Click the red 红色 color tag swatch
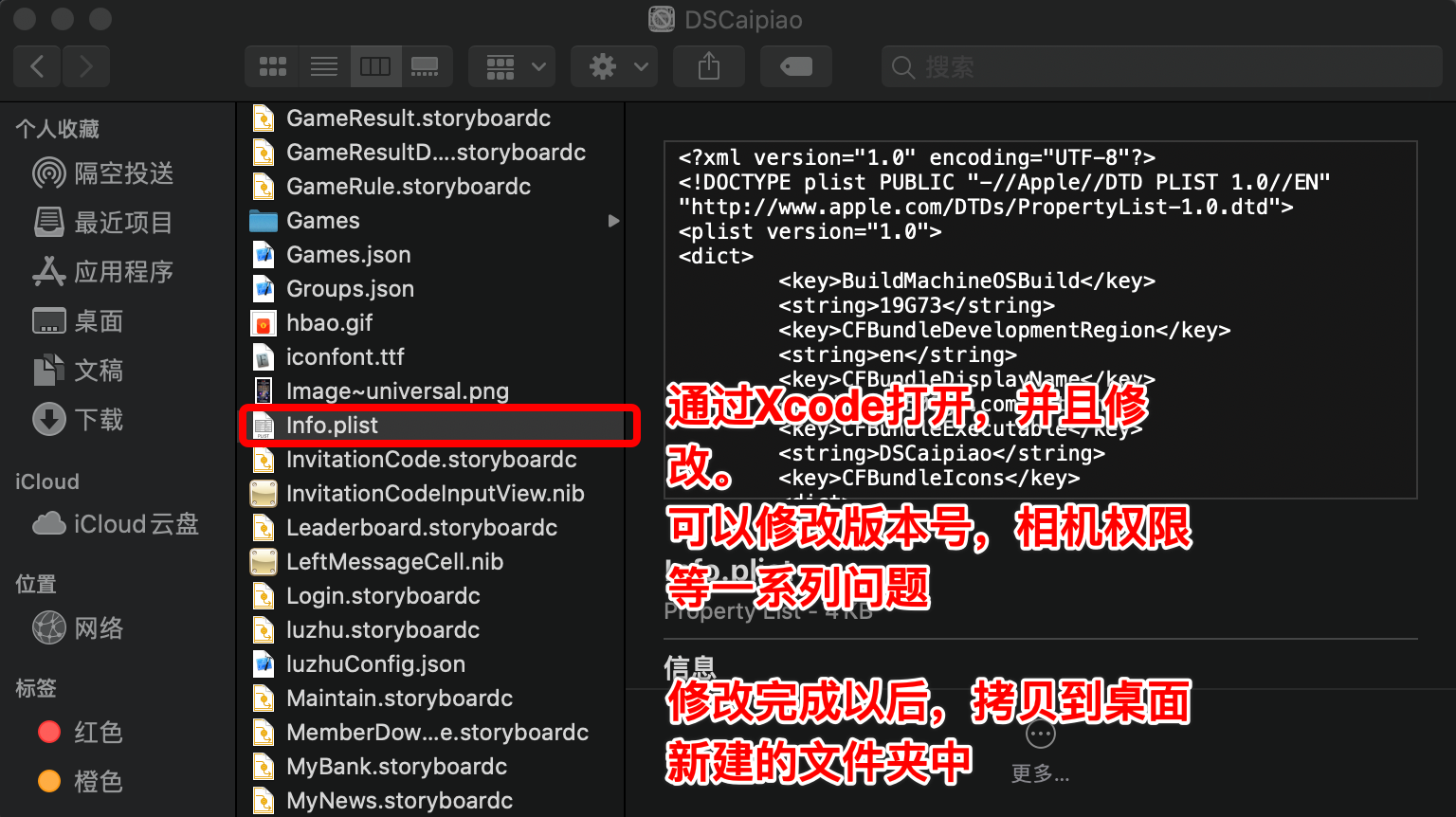The width and height of the screenshot is (1456, 817). pyautogui.click(x=48, y=732)
